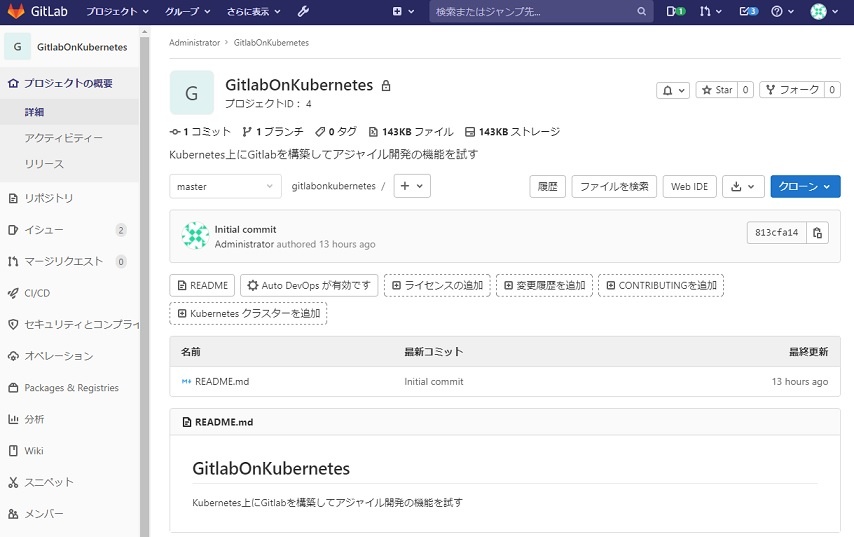Open the 1 ブランチ link
Viewport: 854px width, 537px height.
click(x=273, y=132)
